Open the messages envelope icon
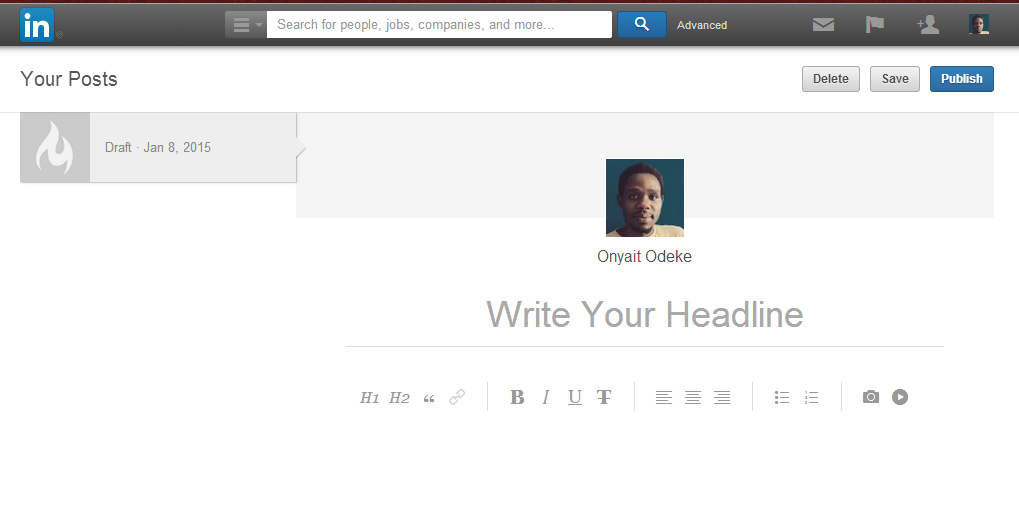 point(823,25)
